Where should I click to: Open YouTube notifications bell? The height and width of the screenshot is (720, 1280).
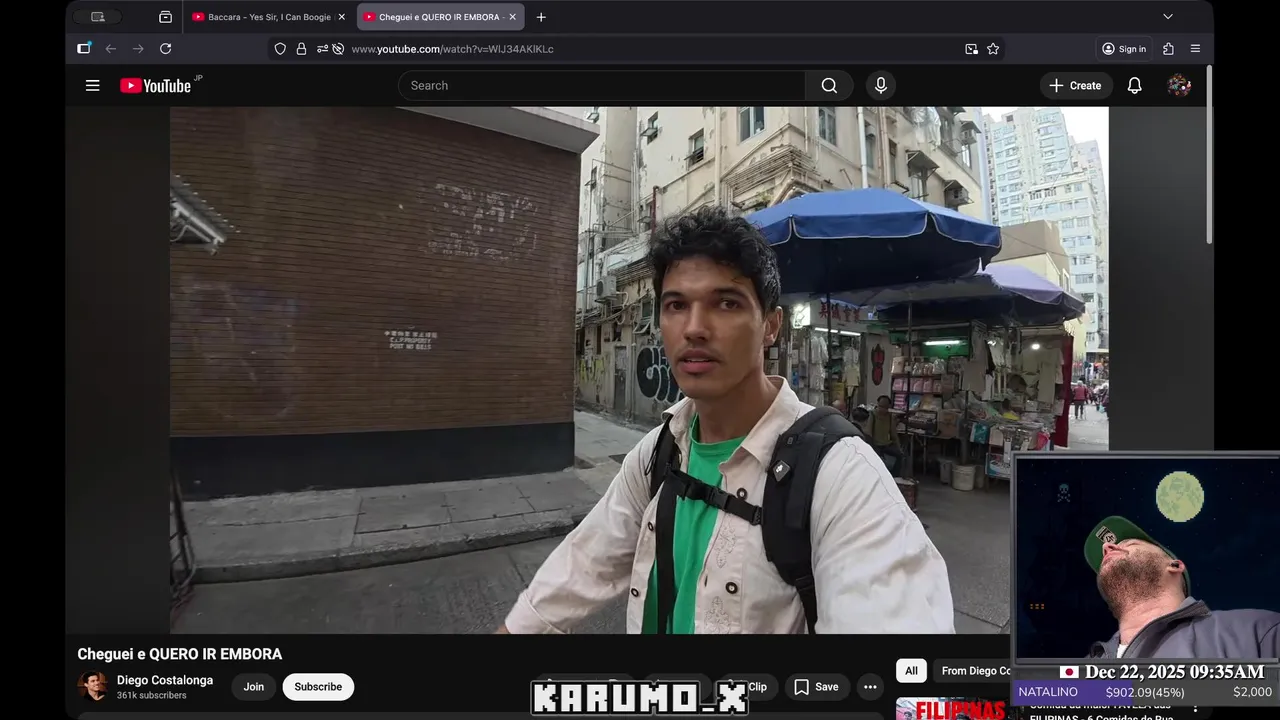1135,86
